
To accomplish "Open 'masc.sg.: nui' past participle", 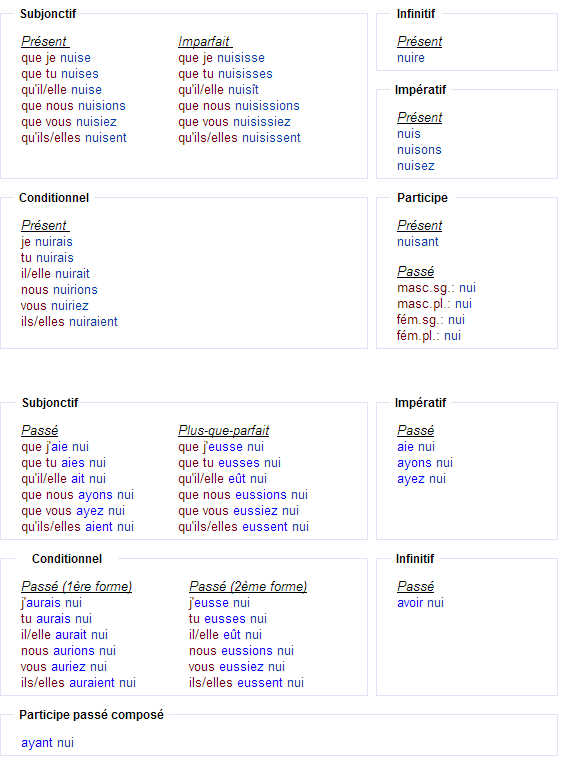I will [x=436, y=288].
